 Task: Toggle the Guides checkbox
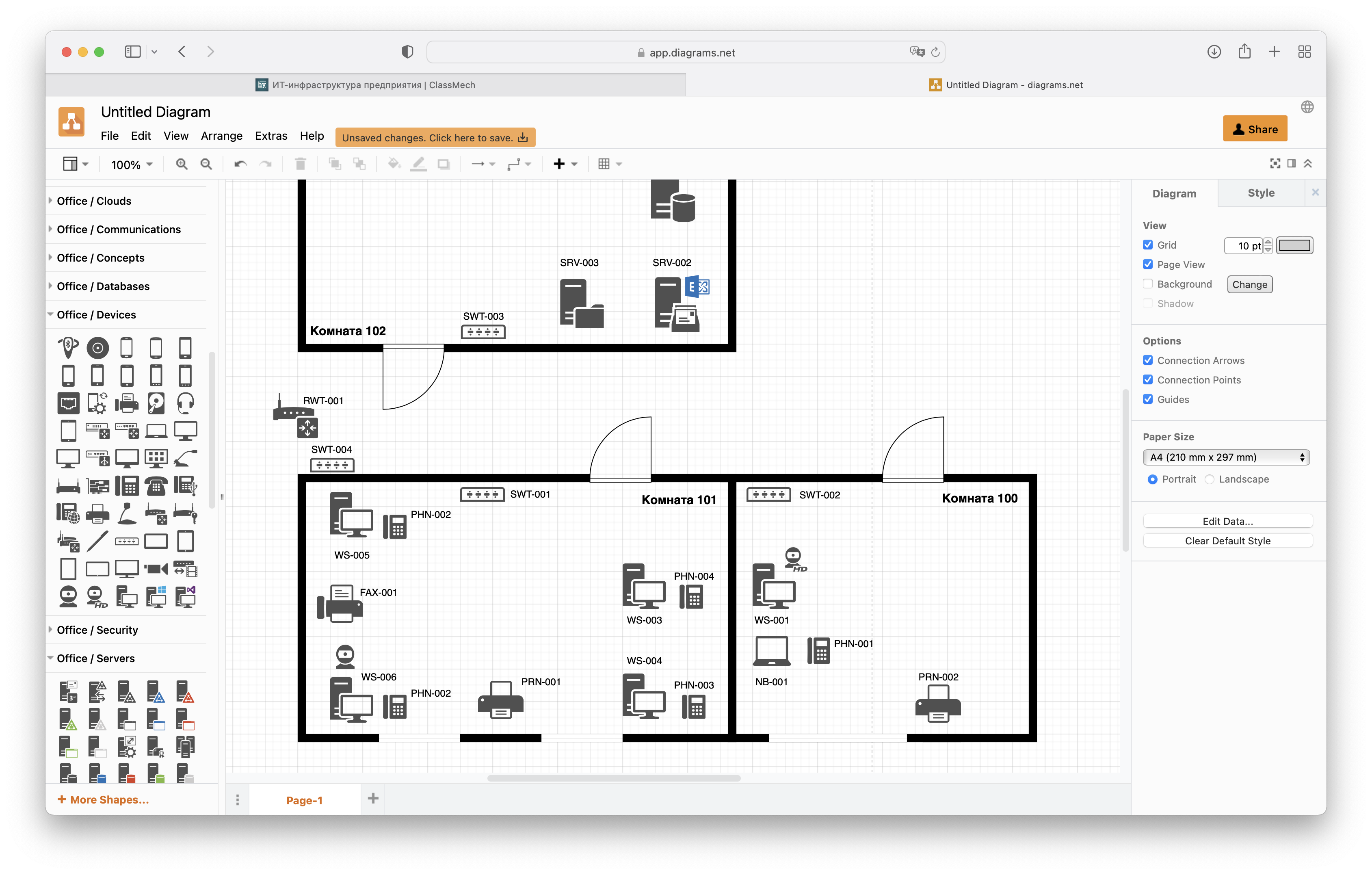(1148, 399)
